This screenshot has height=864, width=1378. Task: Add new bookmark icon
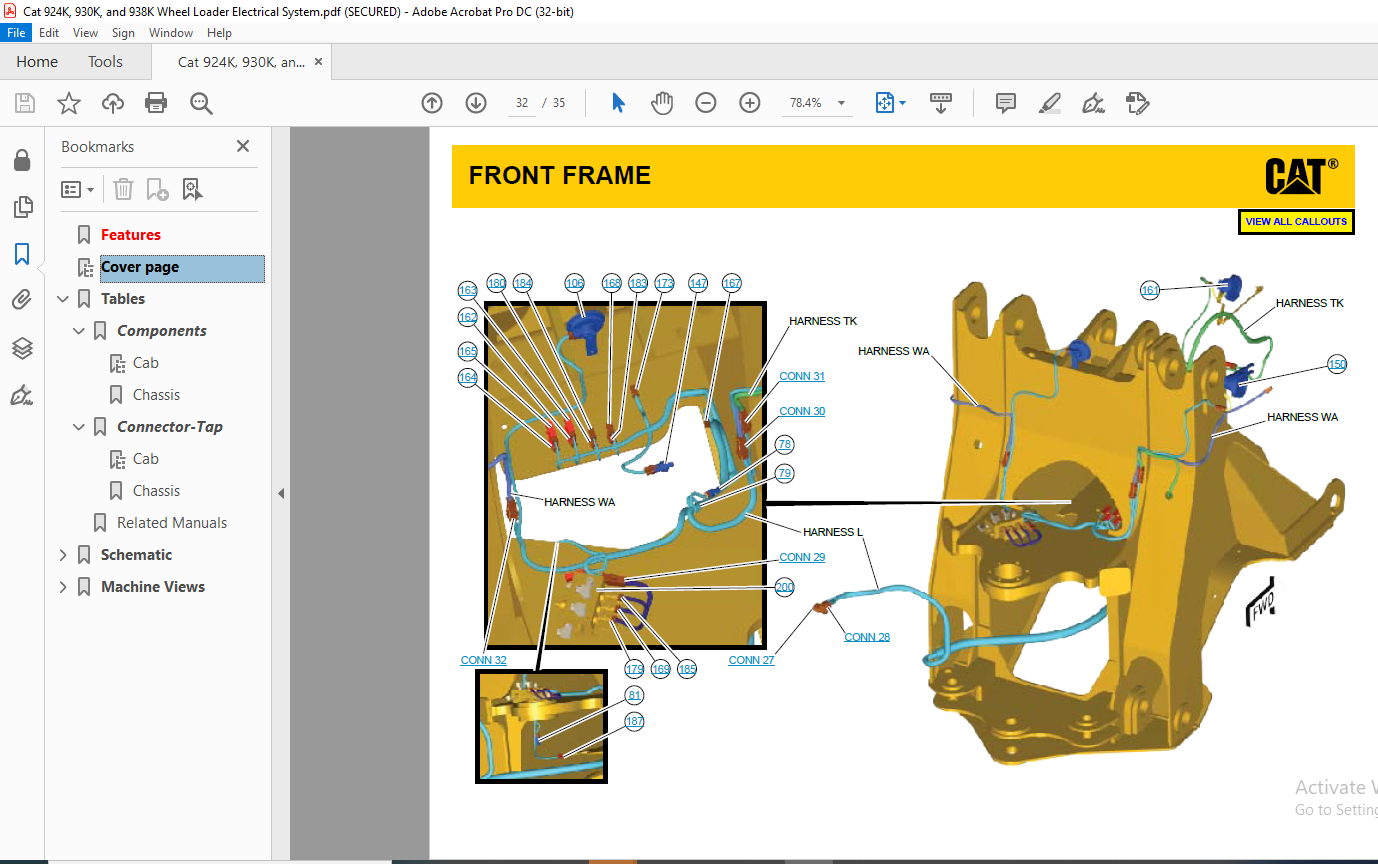click(x=157, y=189)
